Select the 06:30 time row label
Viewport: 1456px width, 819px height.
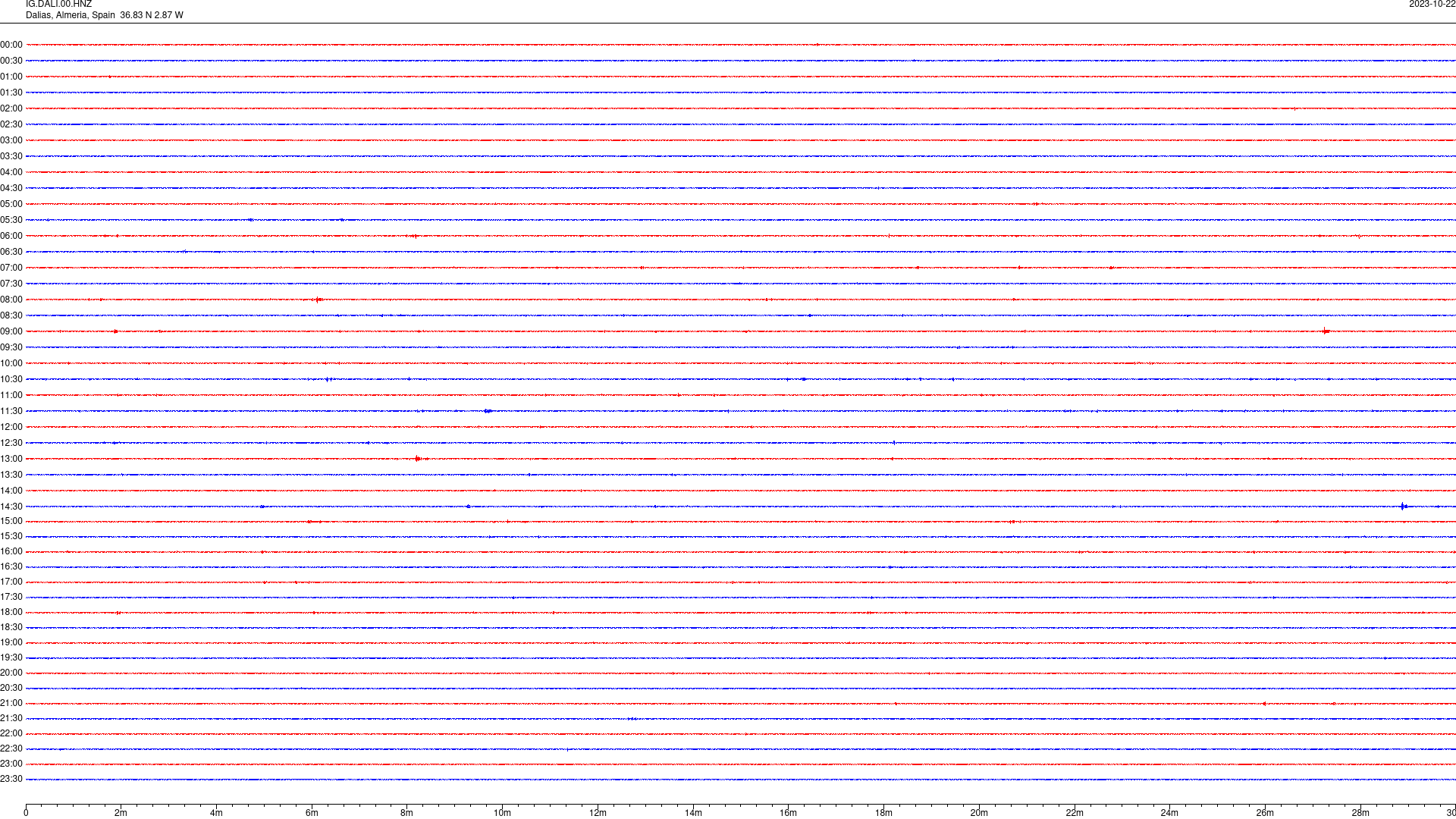point(11,252)
